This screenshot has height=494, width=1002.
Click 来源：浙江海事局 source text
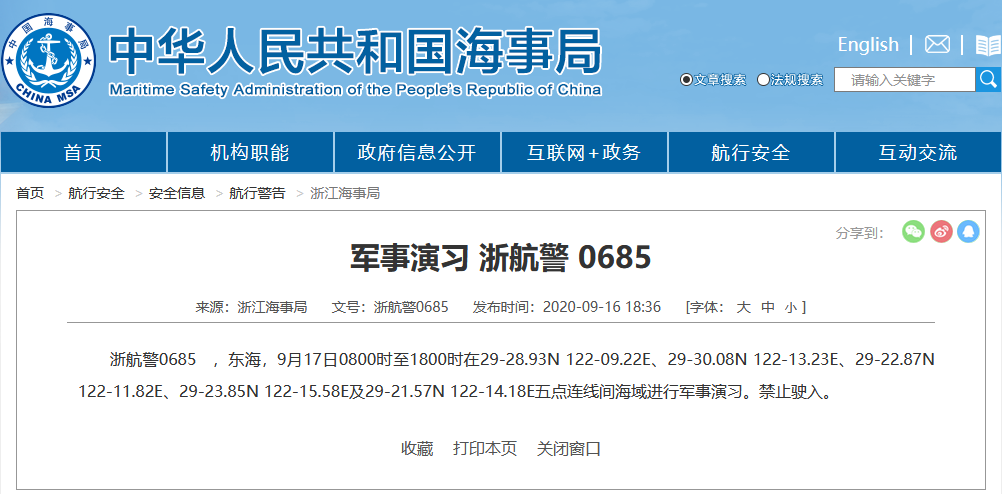point(251,307)
